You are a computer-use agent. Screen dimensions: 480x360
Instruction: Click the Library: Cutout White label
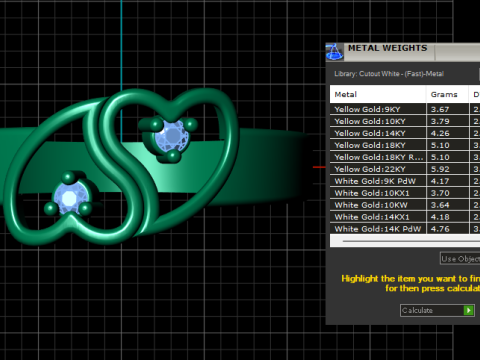click(389, 74)
